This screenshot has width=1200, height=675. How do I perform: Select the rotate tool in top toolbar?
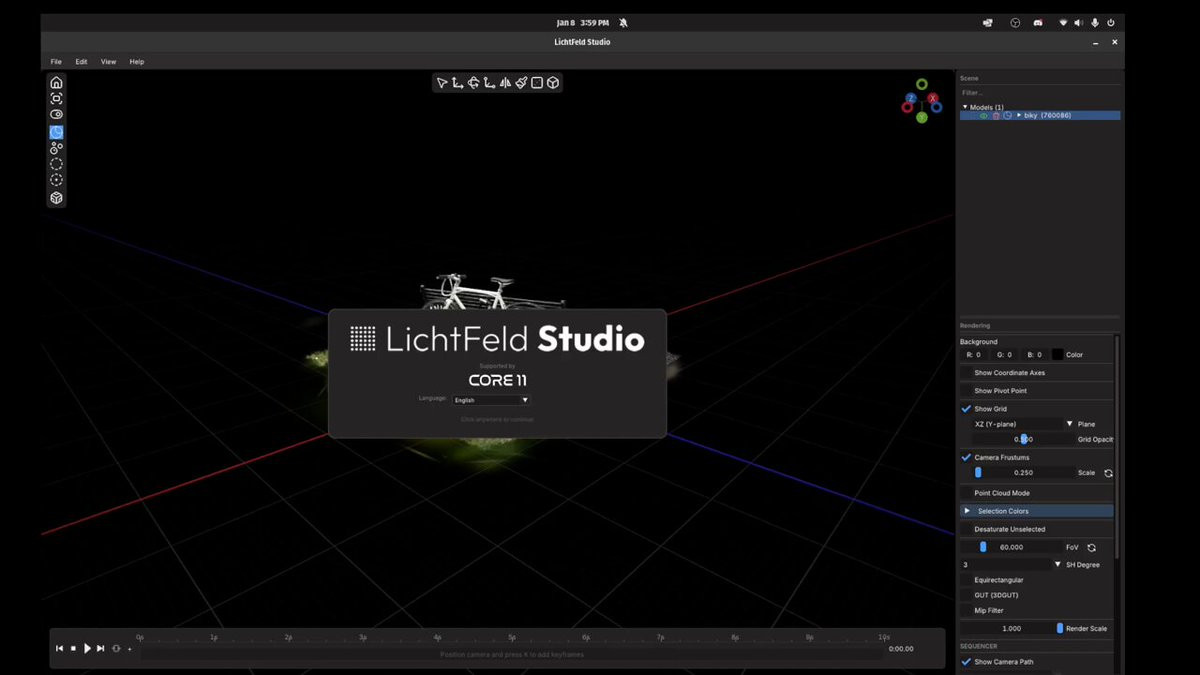[473, 83]
